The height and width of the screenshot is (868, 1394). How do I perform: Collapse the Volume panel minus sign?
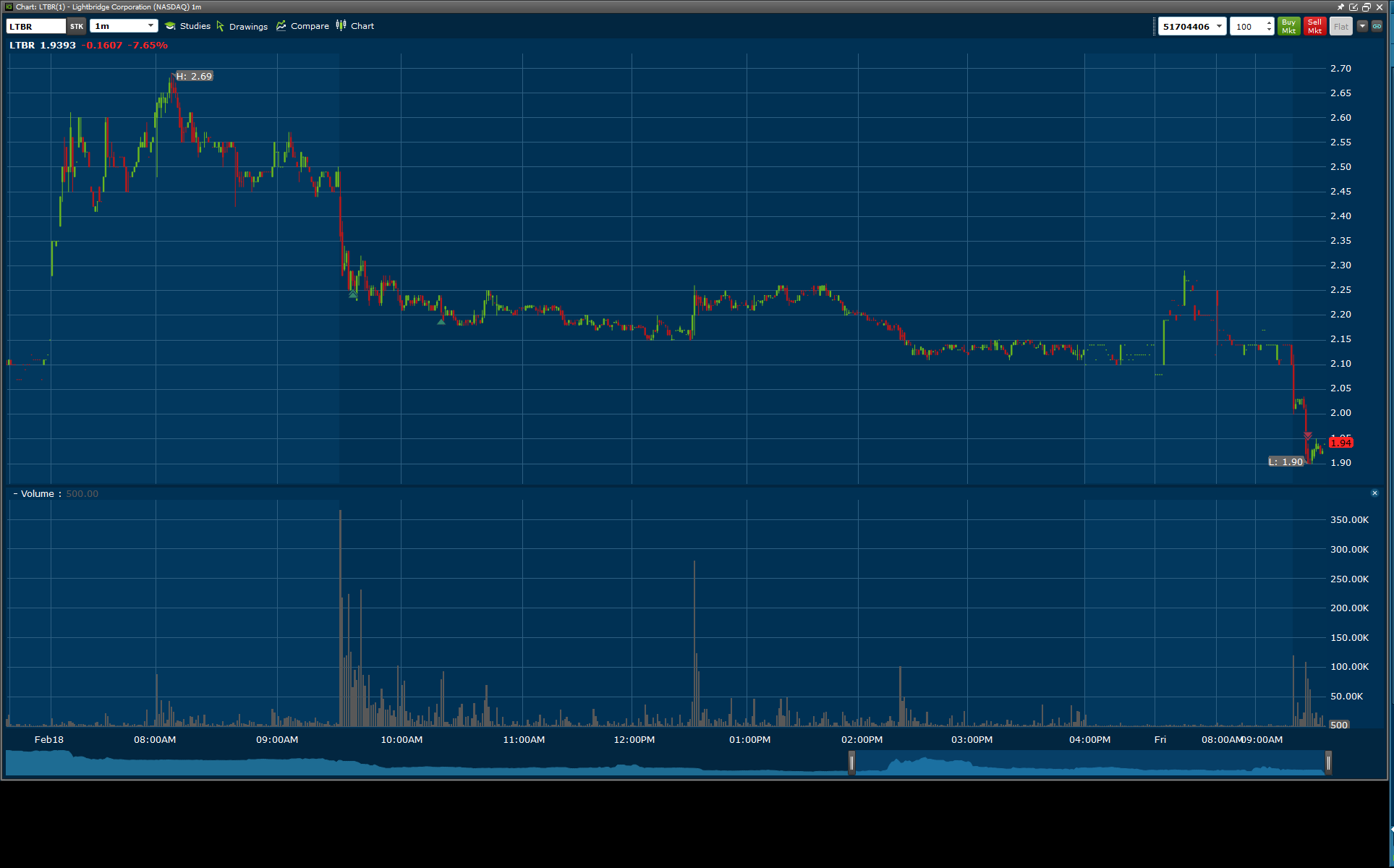tap(15, 493)
